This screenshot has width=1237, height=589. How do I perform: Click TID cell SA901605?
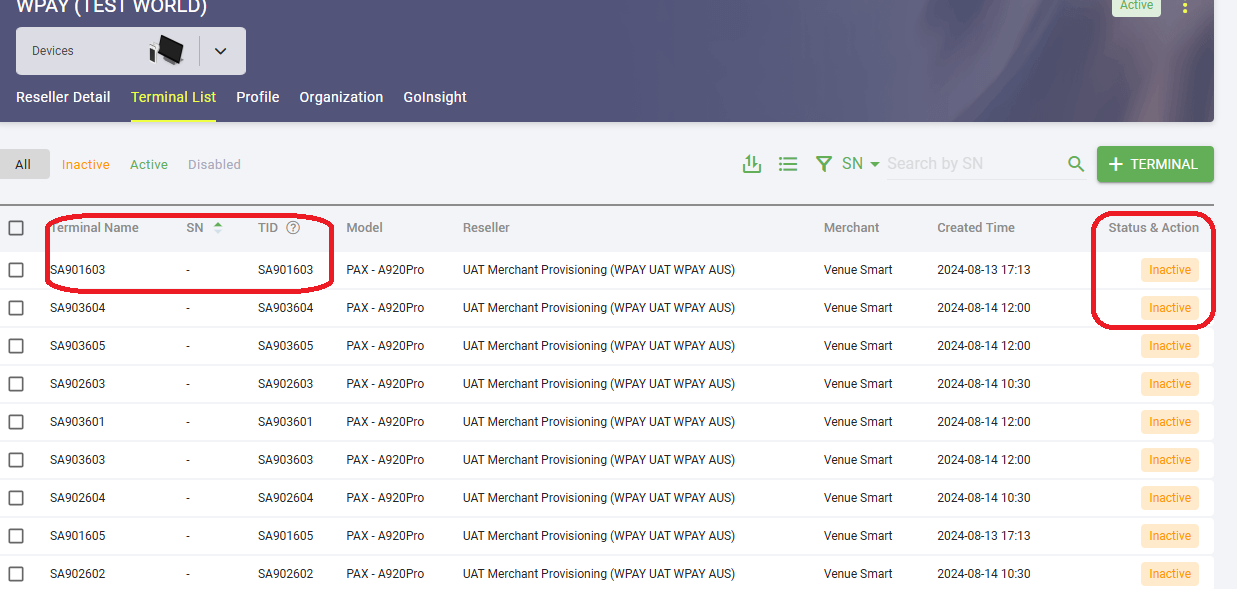coord(286,536)
